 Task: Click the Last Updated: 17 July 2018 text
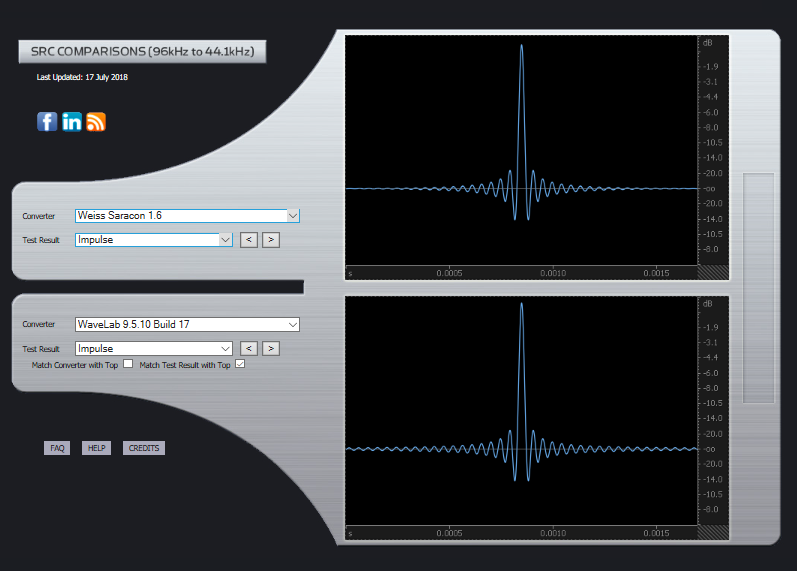coord(82,77)
